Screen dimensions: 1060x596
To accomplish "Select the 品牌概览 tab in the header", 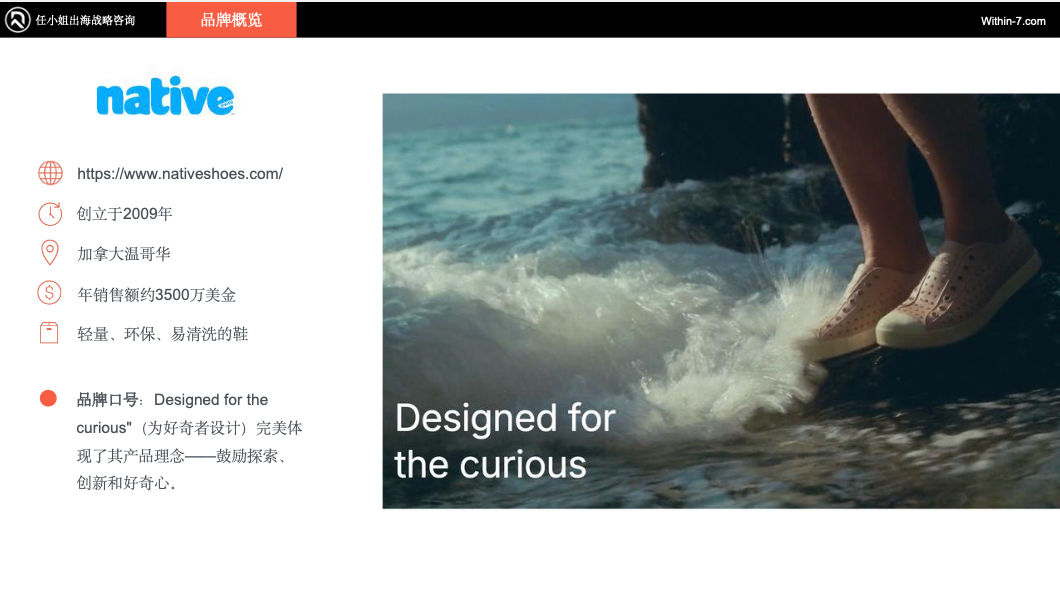I will (x=231, y=20).
